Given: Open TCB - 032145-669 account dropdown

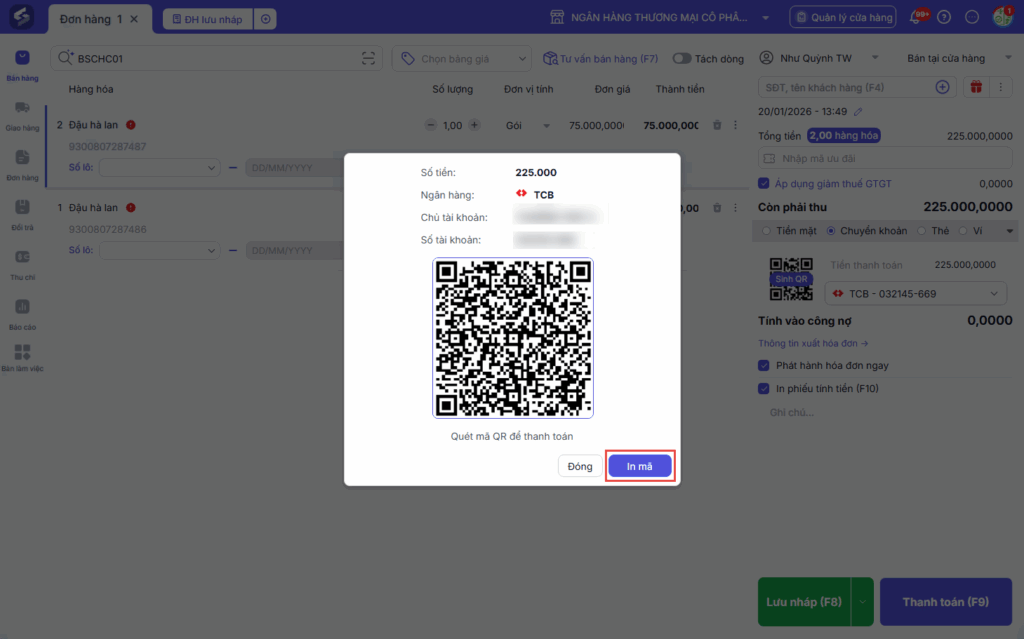Looking at the screenshot, I should point(916,293).
